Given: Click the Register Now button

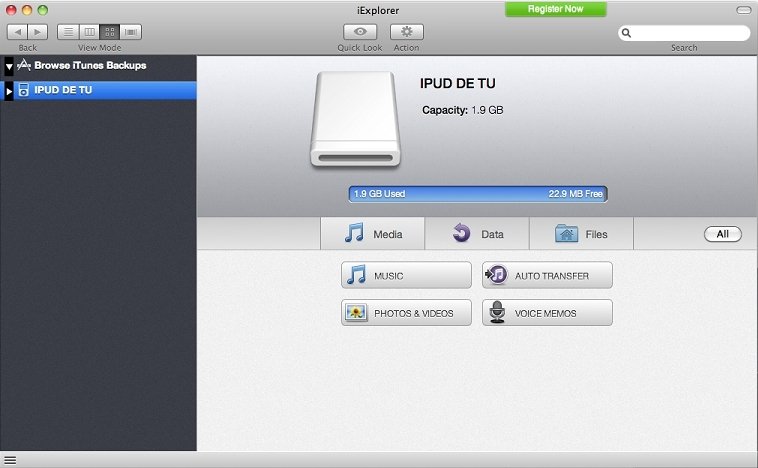Looking at the screenshot, I should click(x=555, y=9).
